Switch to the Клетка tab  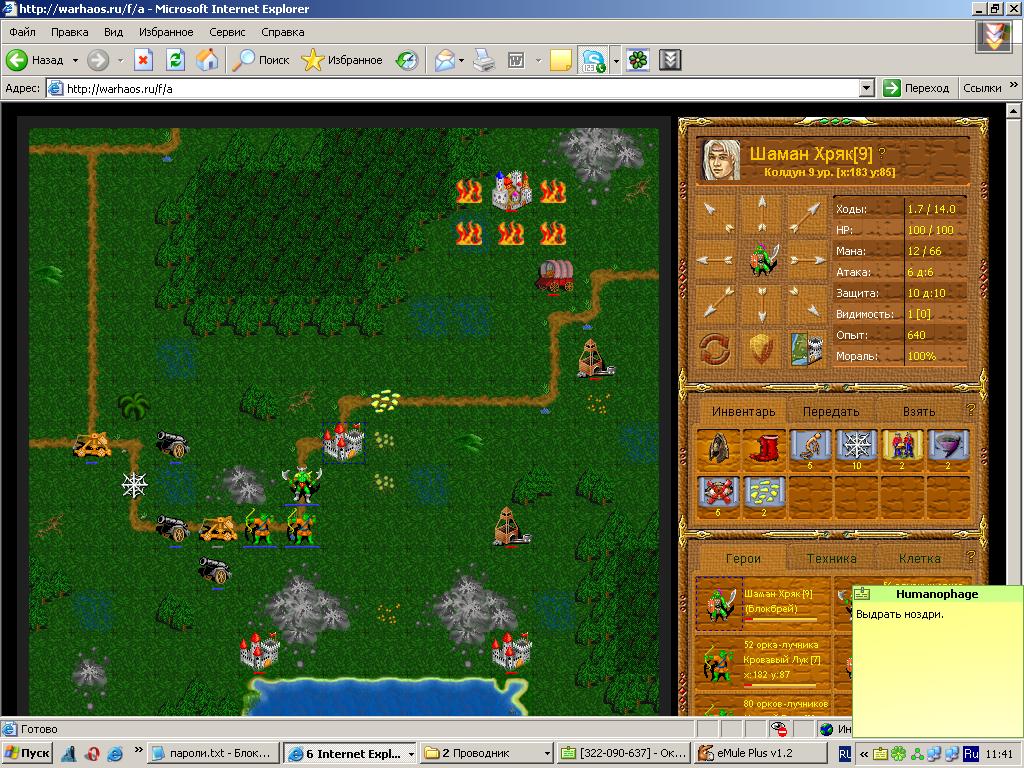point(920,558)
